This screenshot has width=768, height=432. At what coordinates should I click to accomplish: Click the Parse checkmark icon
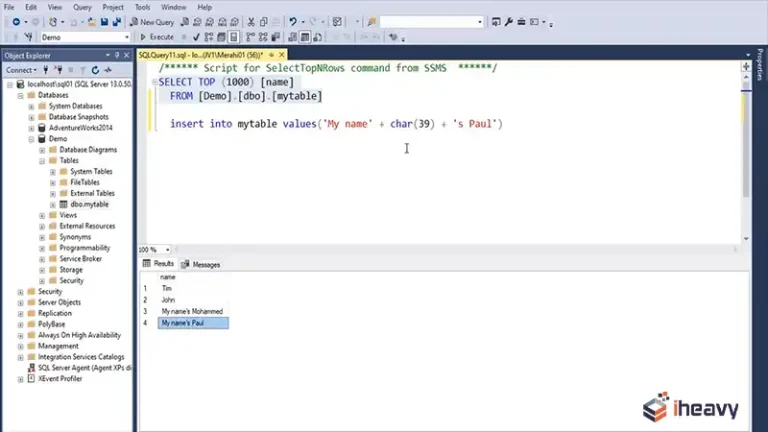click(195, 37)
